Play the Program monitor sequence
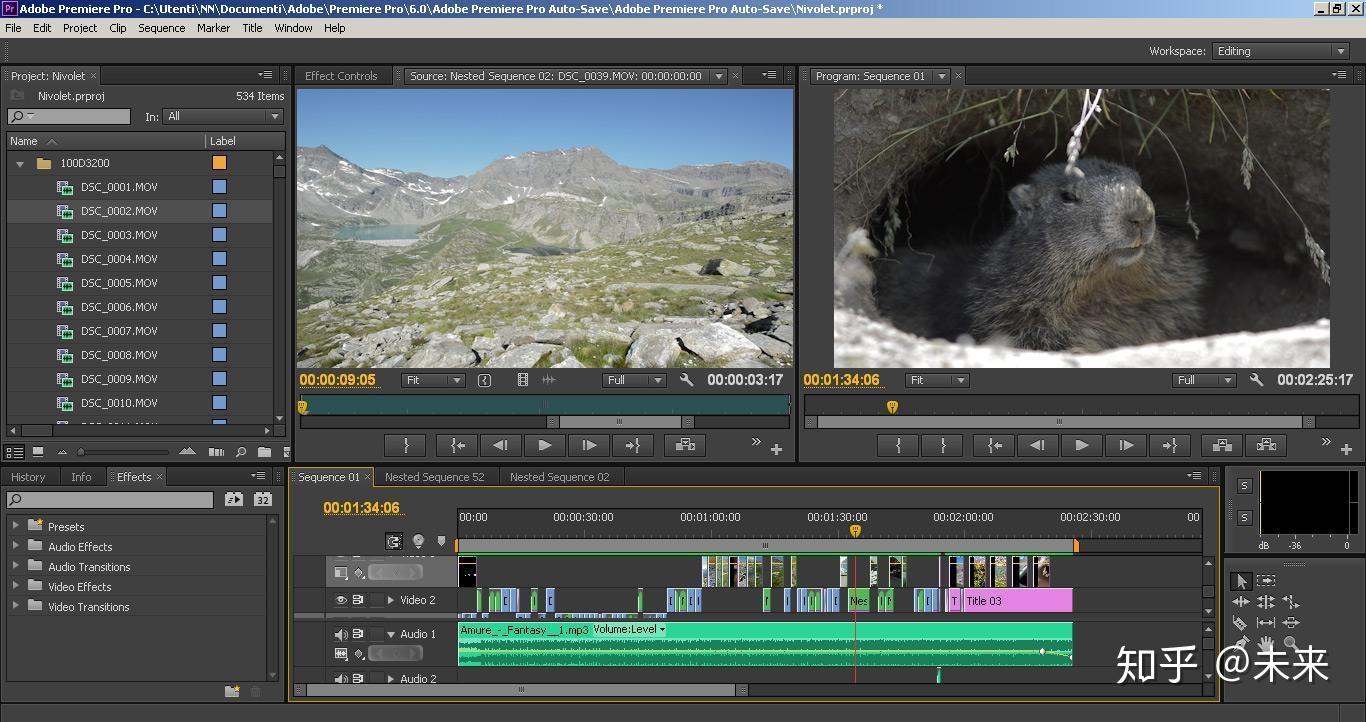Image resolution: width=1366 pixels, height=722 pixels. click(x=1081, y=445)
